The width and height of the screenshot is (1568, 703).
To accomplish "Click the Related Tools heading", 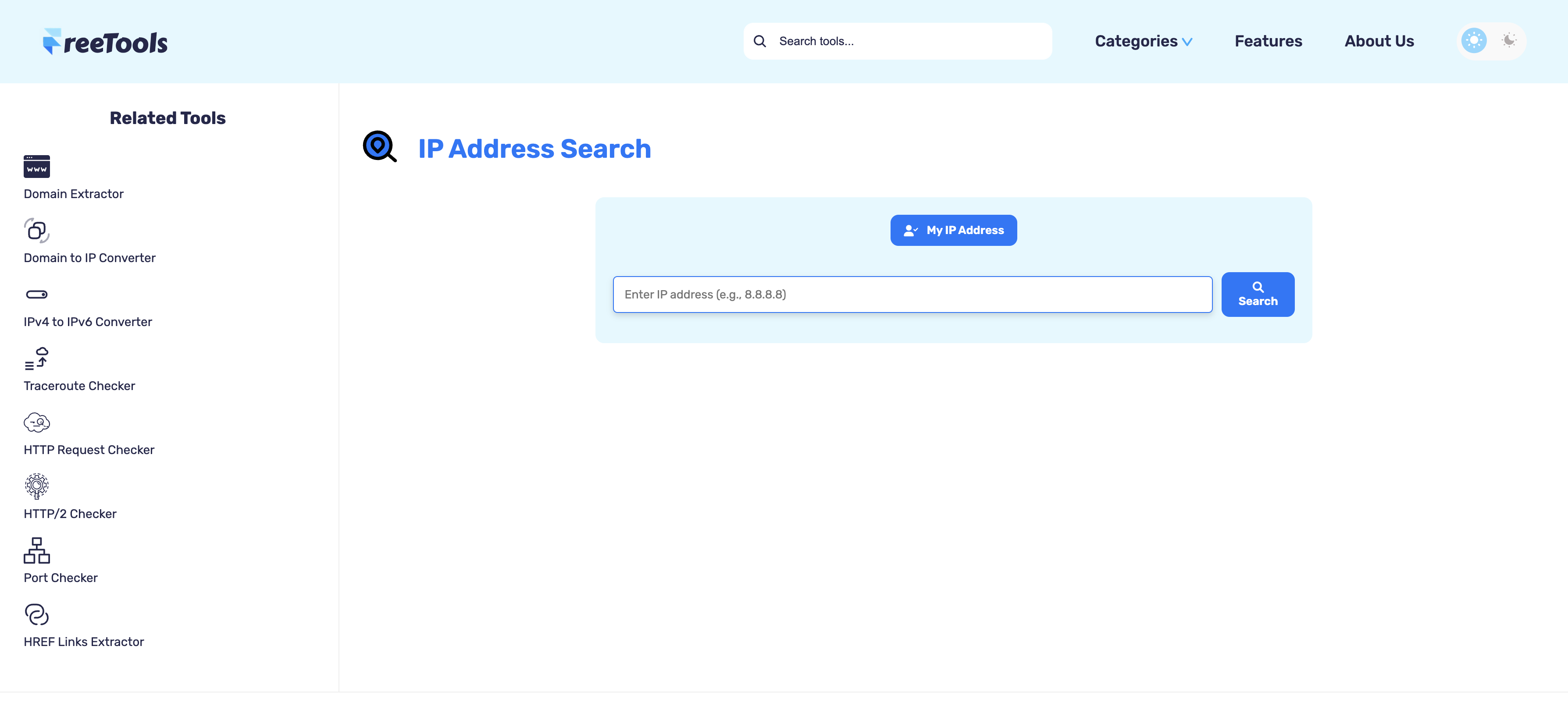I will point(167,118).
